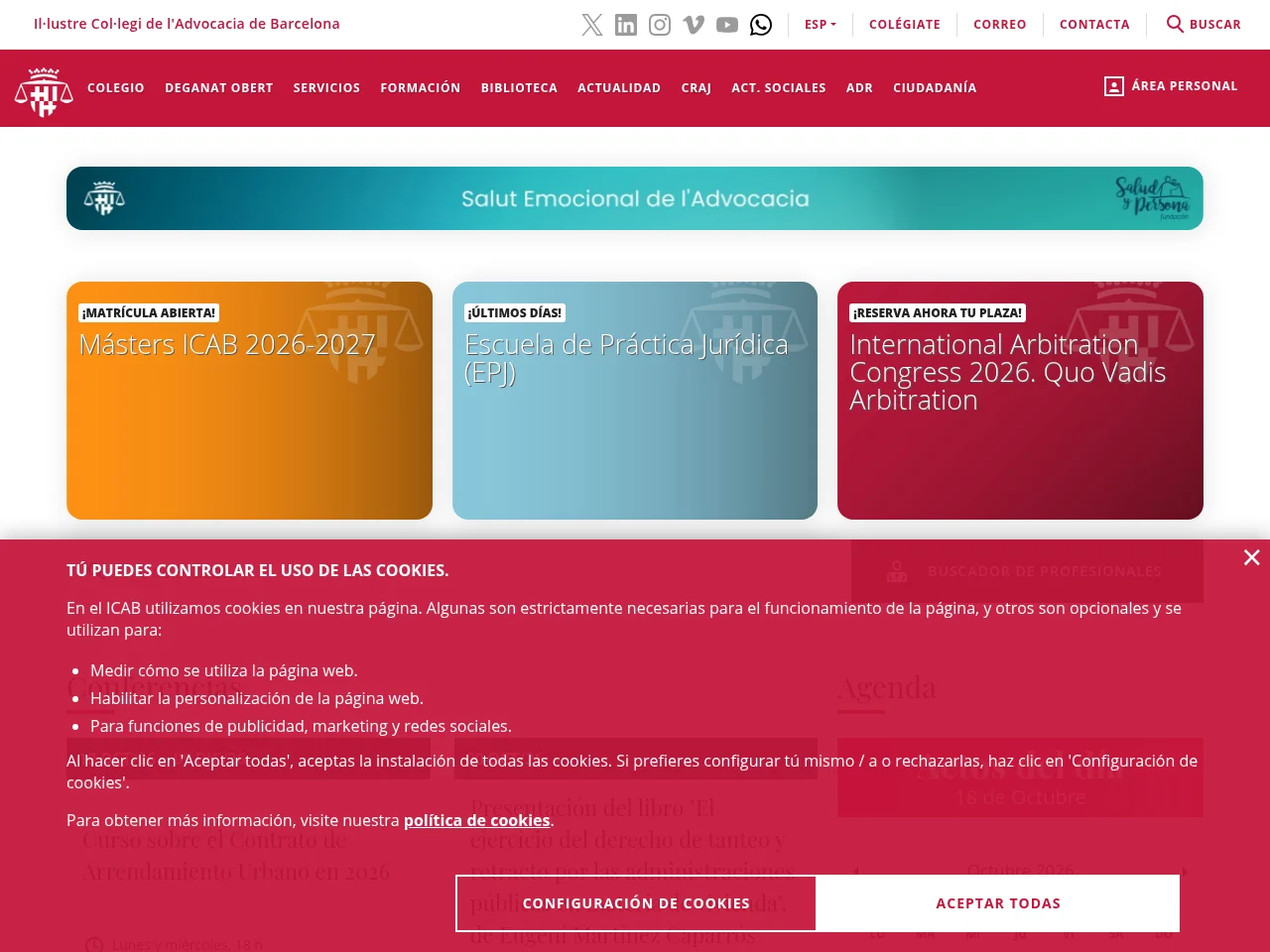Open the WhatsApp contact icon
Viewport: 1270px width, 952px height.
click(761, 25)
